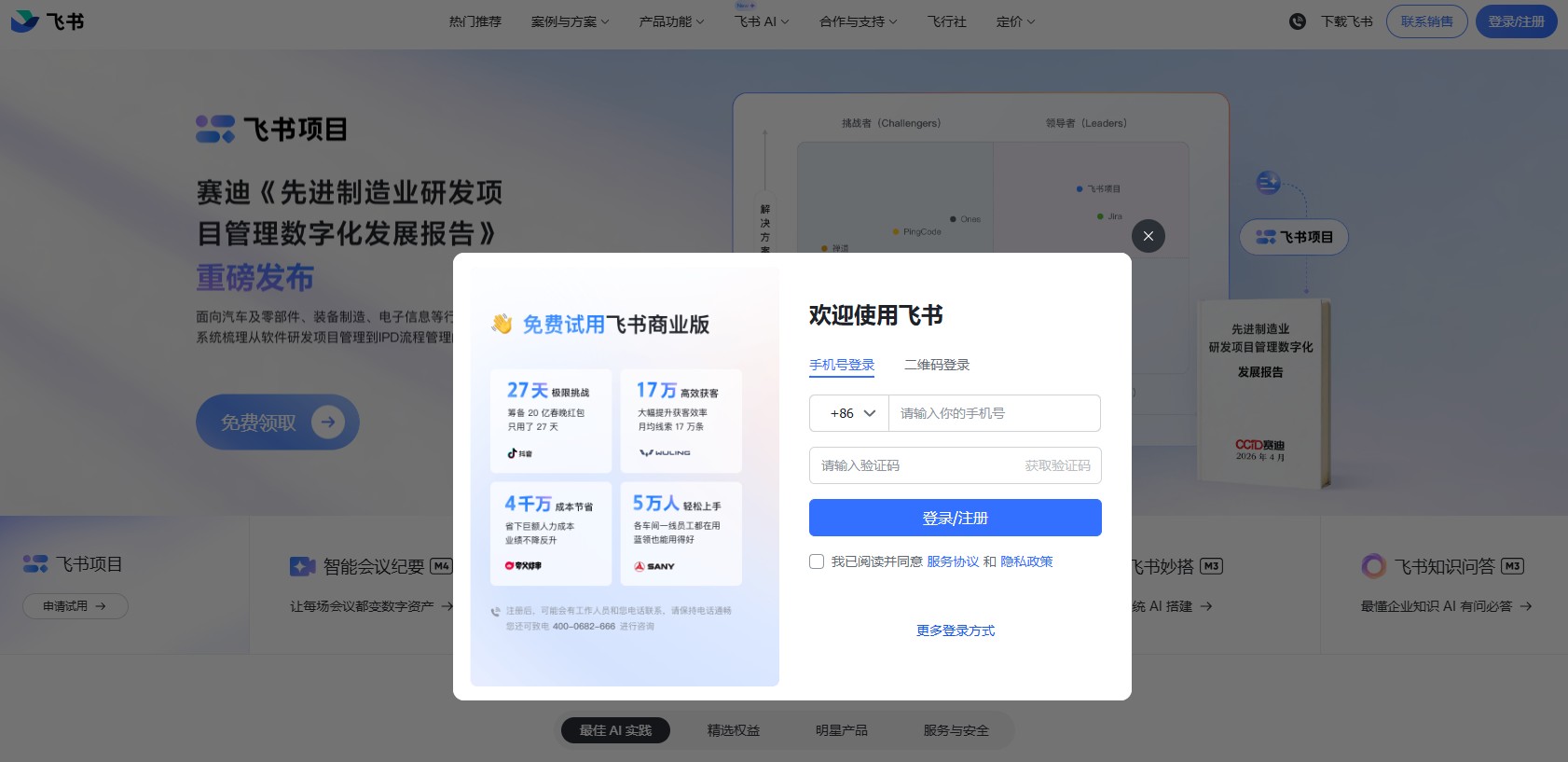Click the 17万 高效获客 case card
Viewport: 1568px width, 762px height.
(681, 421)
